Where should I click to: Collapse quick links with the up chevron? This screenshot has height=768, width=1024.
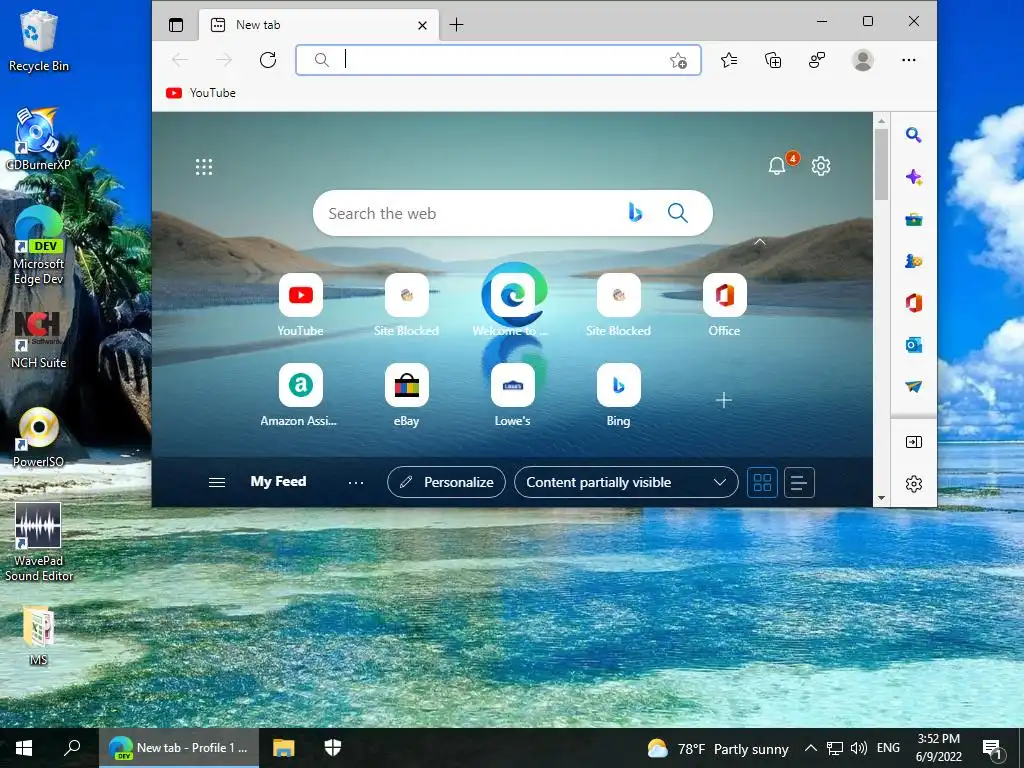pyautogui.click(x=760, y=242)
